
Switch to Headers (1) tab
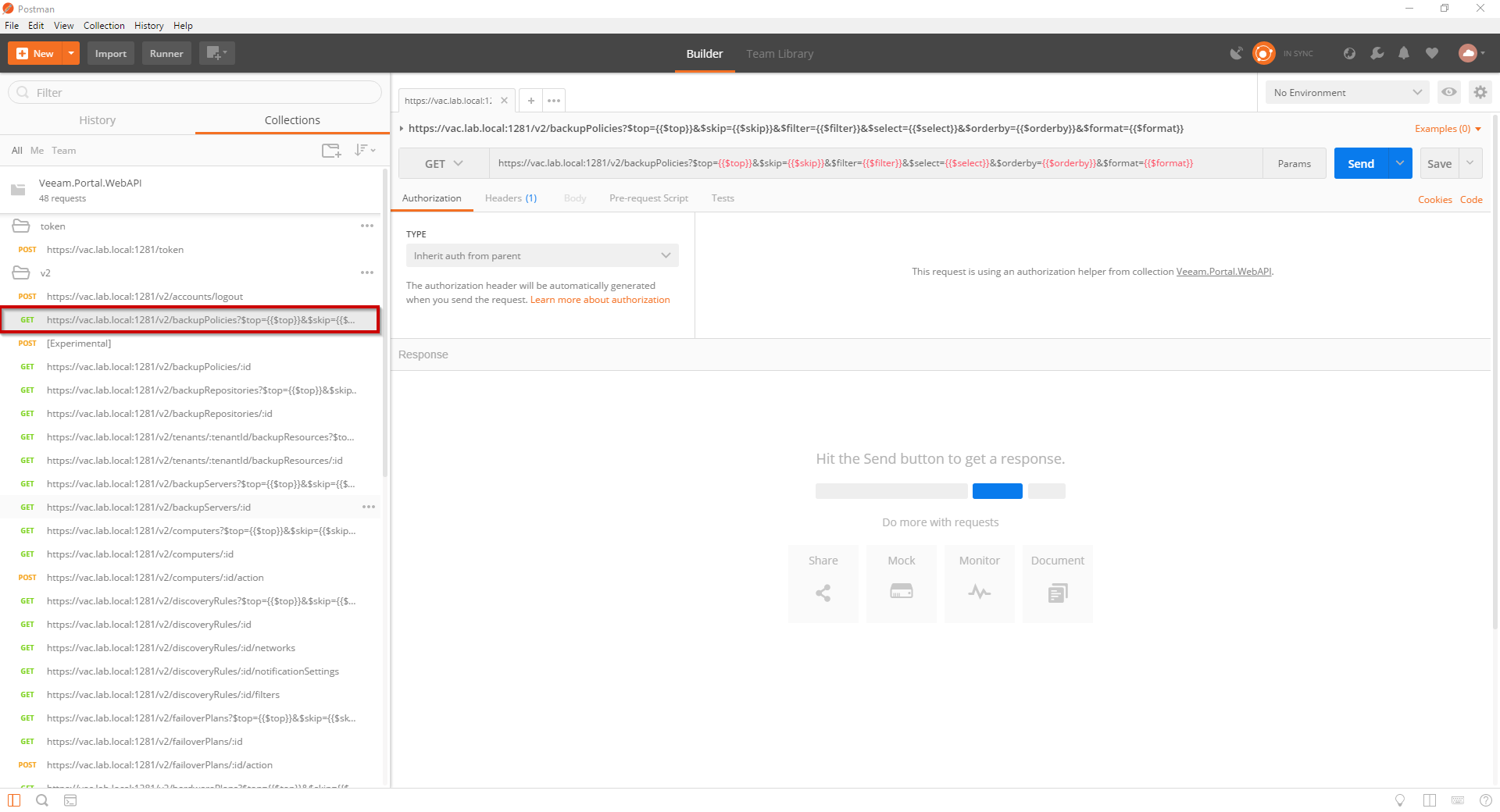[x=511, y=198]
